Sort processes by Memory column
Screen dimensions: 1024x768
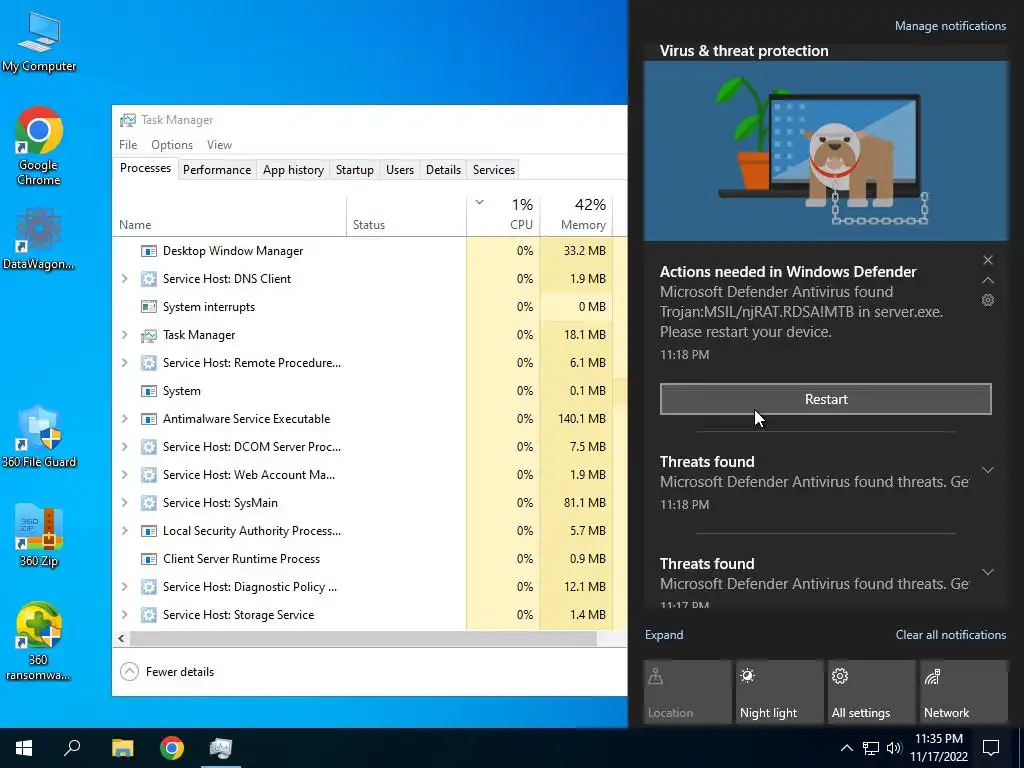576,216
